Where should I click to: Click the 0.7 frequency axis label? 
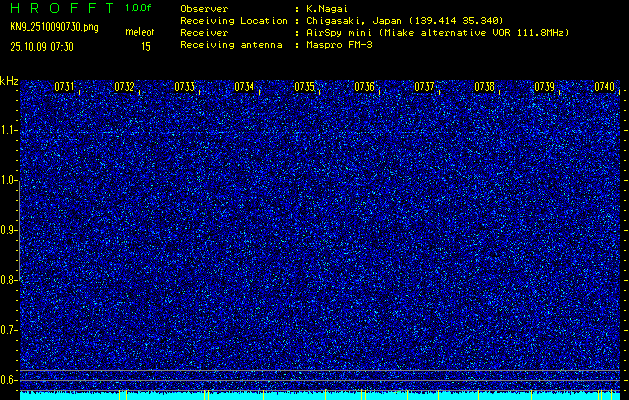[9, 330]
